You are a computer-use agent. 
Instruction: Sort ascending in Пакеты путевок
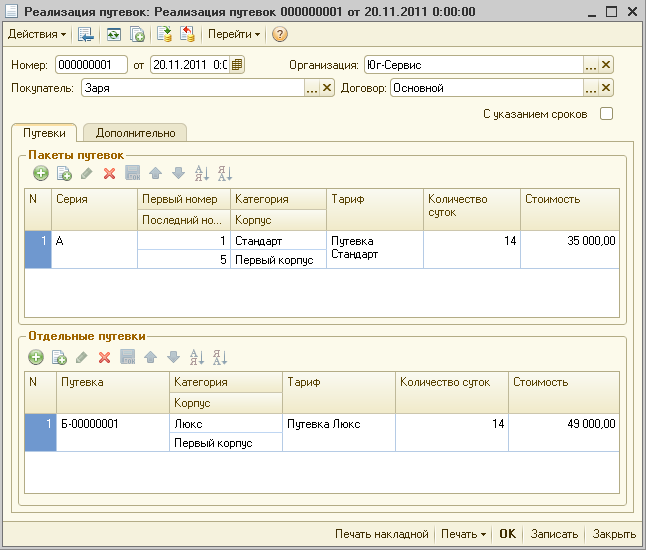(202, 173)
